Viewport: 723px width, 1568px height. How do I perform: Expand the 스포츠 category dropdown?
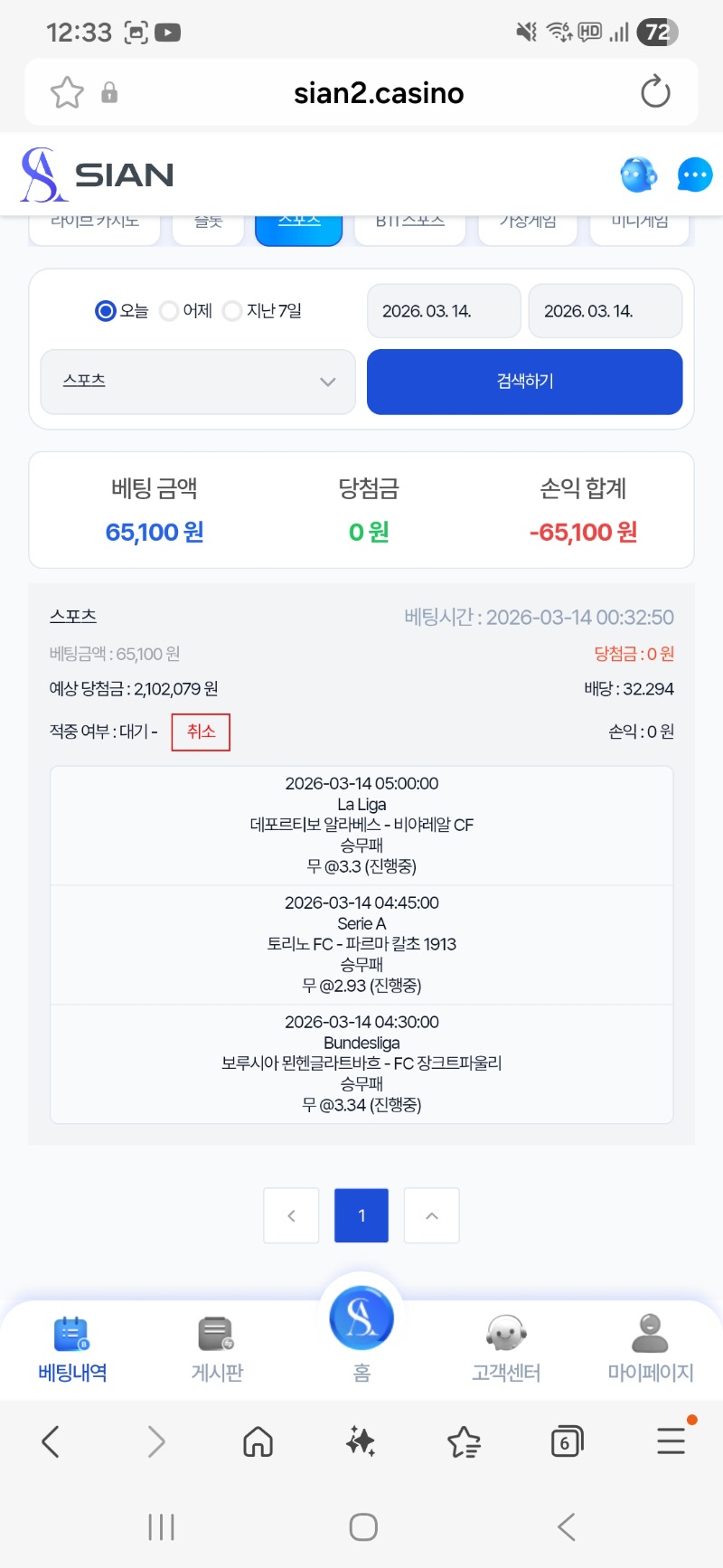198,382
